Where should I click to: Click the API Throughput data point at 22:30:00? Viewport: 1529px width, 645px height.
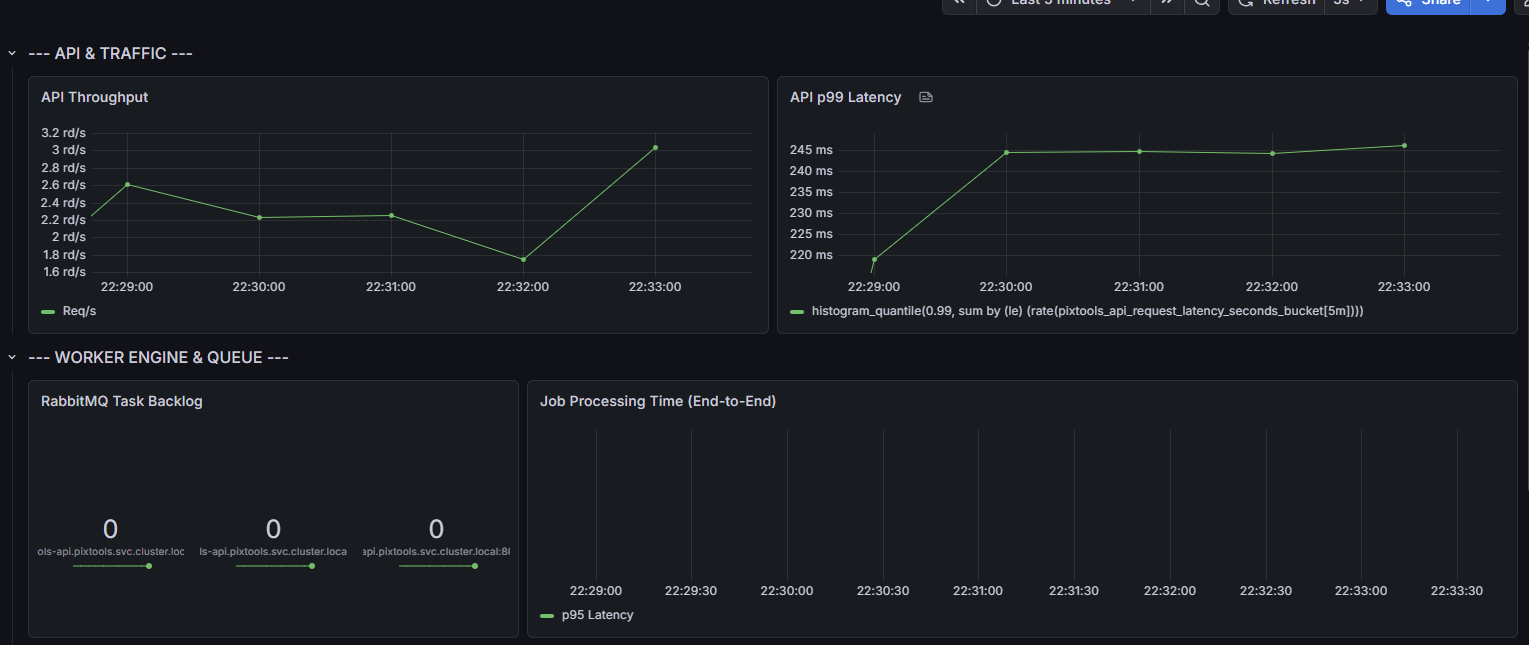(259, 217)
